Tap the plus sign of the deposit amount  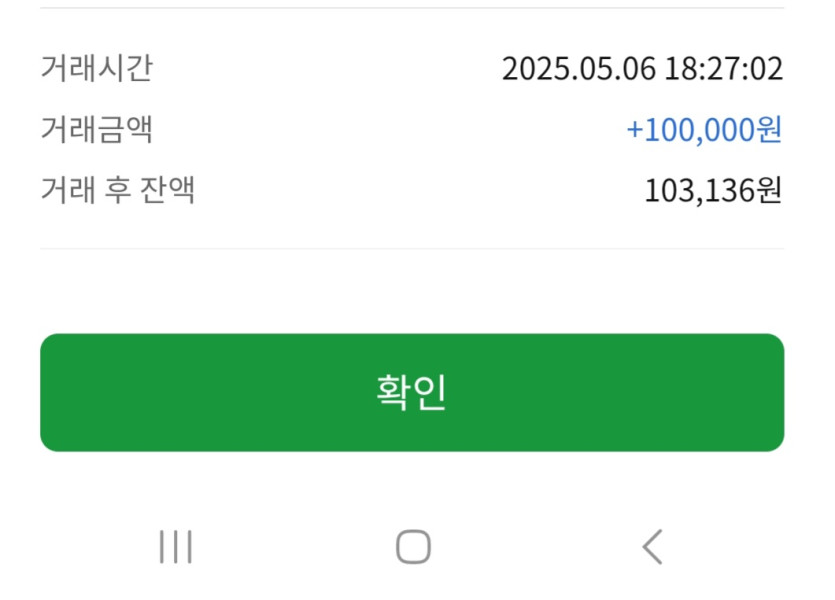(x=635, y=131)
